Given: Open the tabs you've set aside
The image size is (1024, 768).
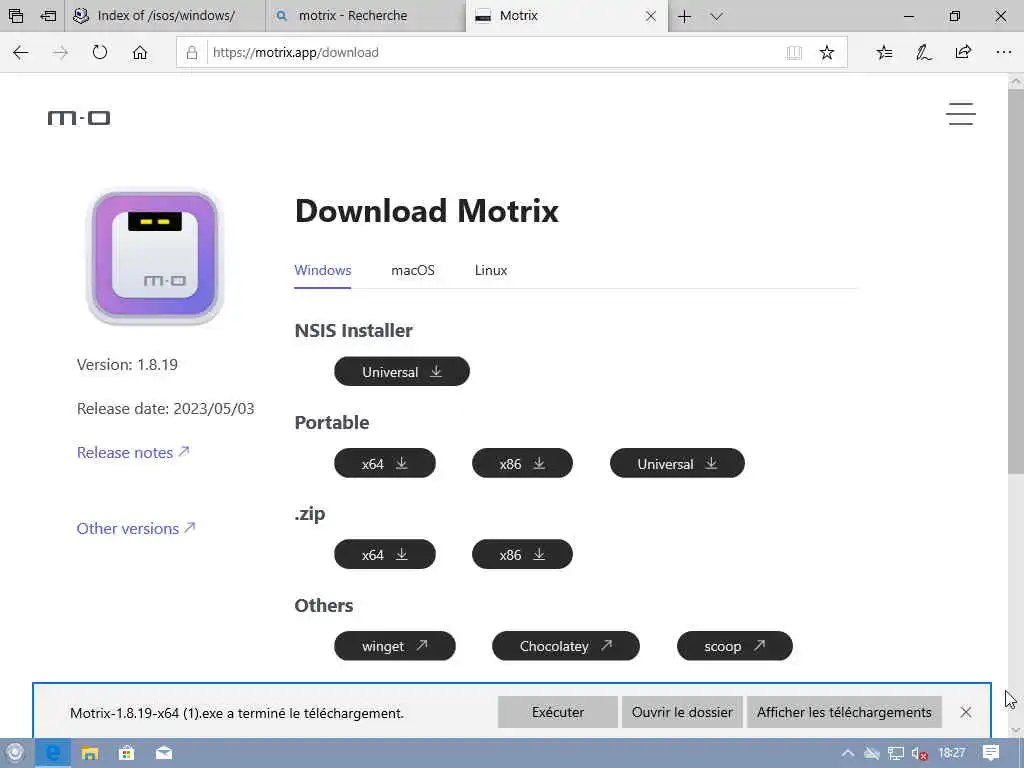Looking at the screenshot, I should 16,16.
